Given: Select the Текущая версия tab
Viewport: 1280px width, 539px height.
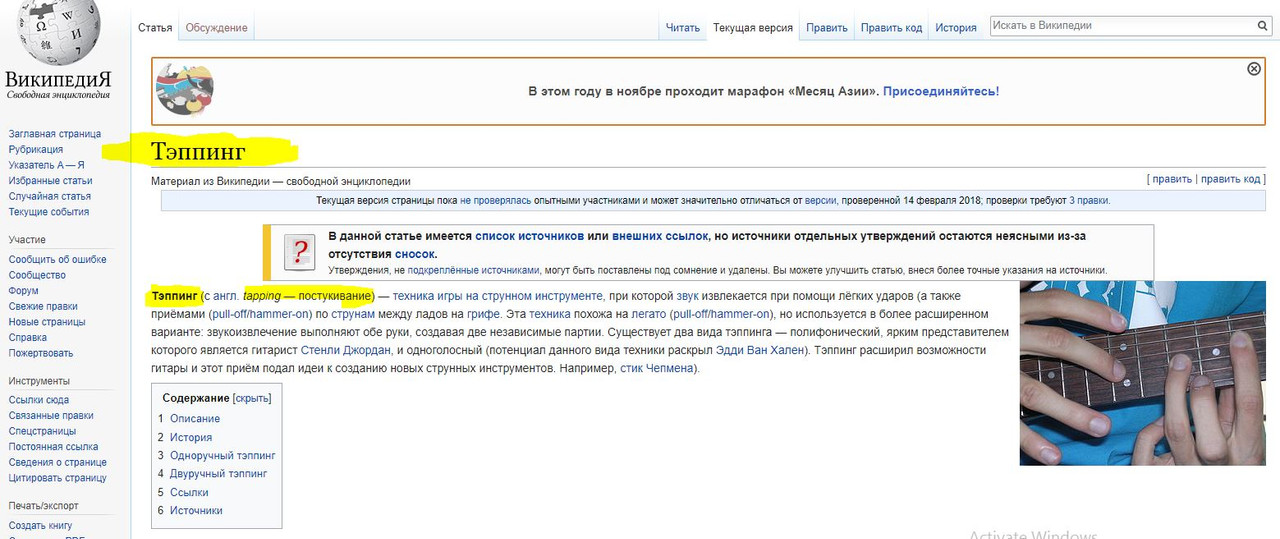Looking at the screenshot, I should click(753, 28).
